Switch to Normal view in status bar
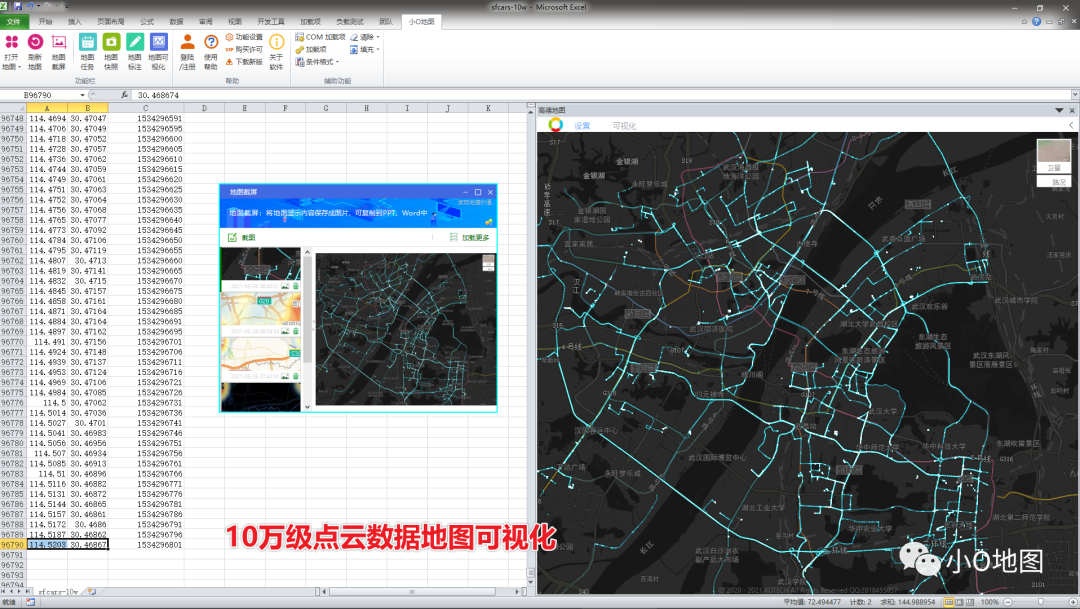The image size is (1080, 609). pos(948,602)
